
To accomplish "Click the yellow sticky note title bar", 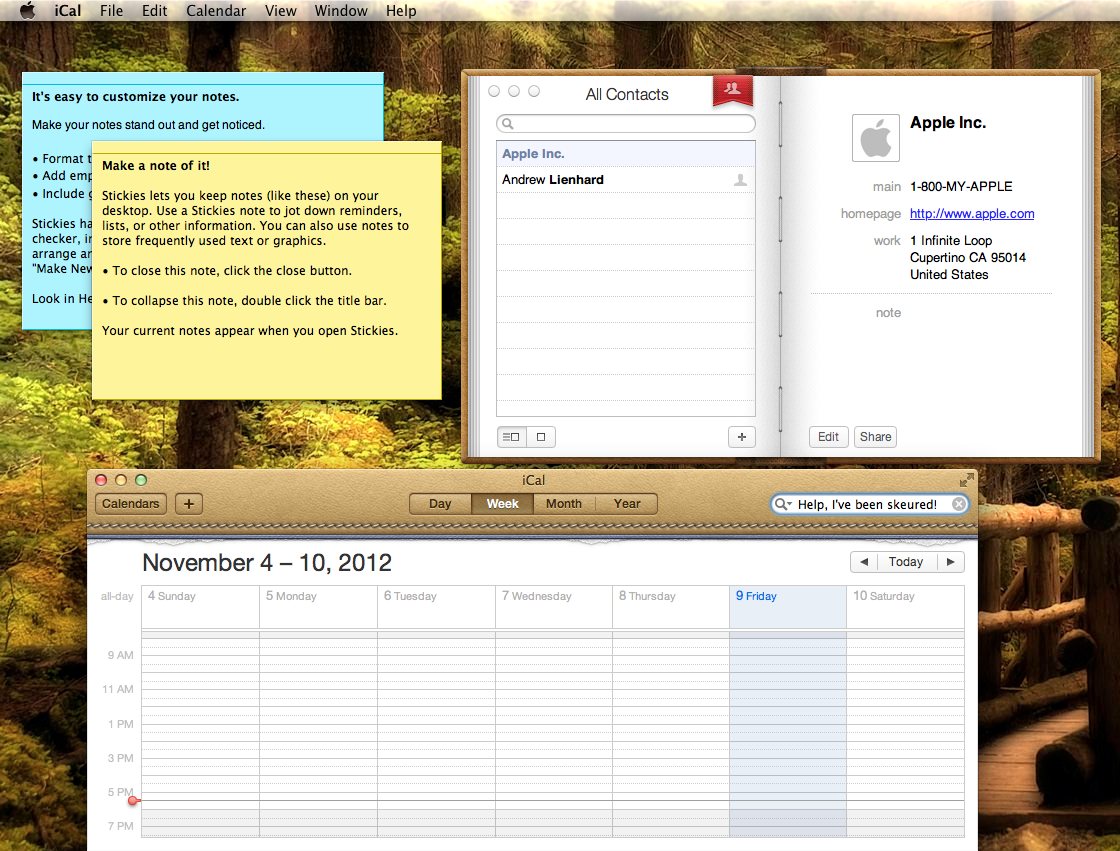I will click(x=266, y=147).
